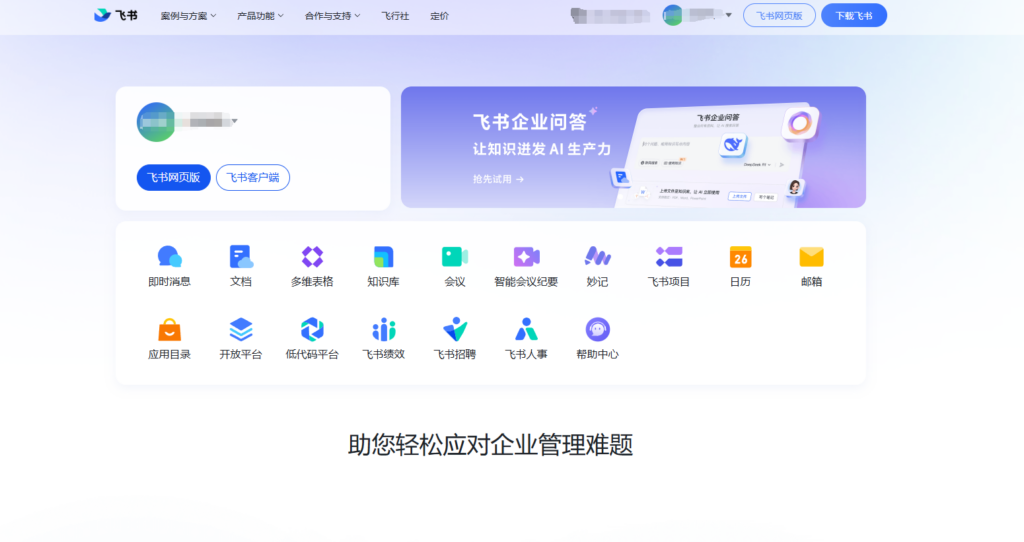Go to 飞行社 in the navigation
Viewport: 1024px width, 542px height.
click(395, 16)
